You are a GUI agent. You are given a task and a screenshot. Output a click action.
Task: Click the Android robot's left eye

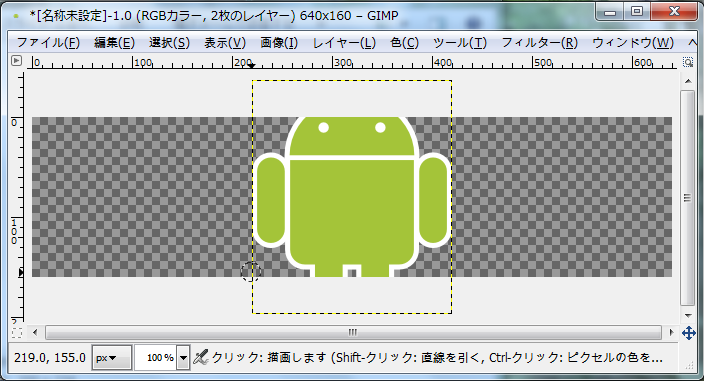pos(324,127)
